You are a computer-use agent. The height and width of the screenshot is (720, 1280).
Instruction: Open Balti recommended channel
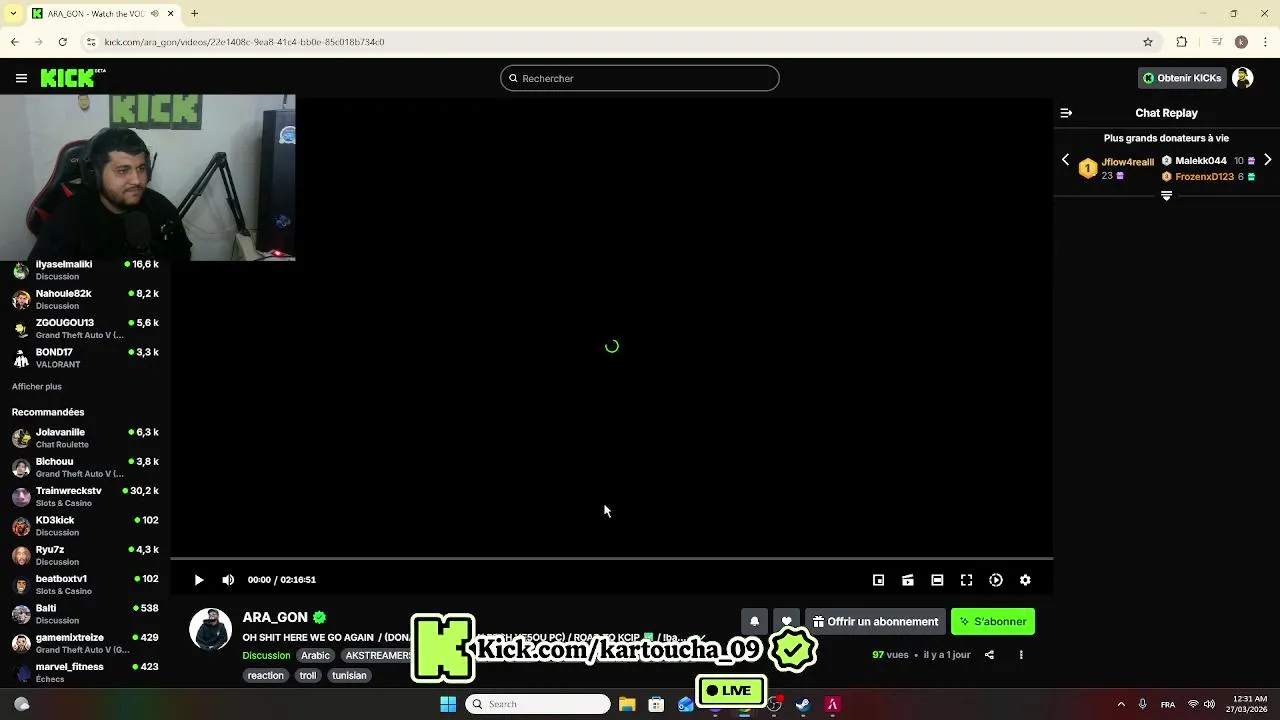[x=85, y=614]
